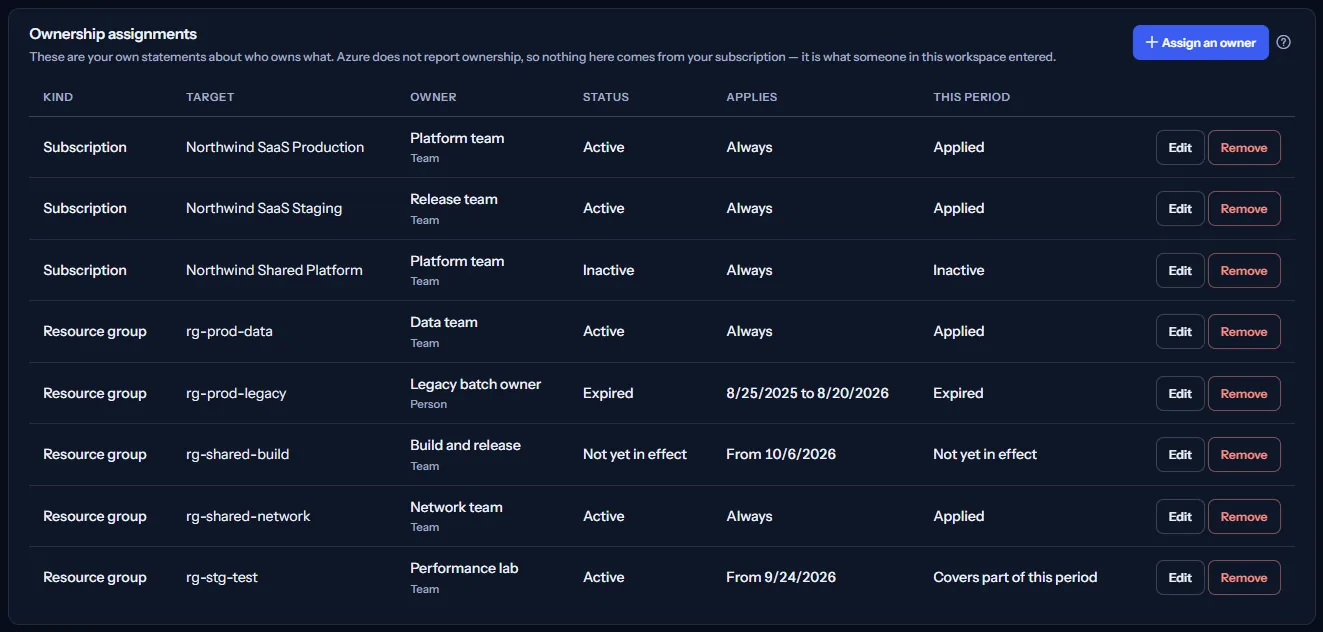Click the KIND column header
The height and width of the screenshot is (632, 1323).
pos(58,97)
